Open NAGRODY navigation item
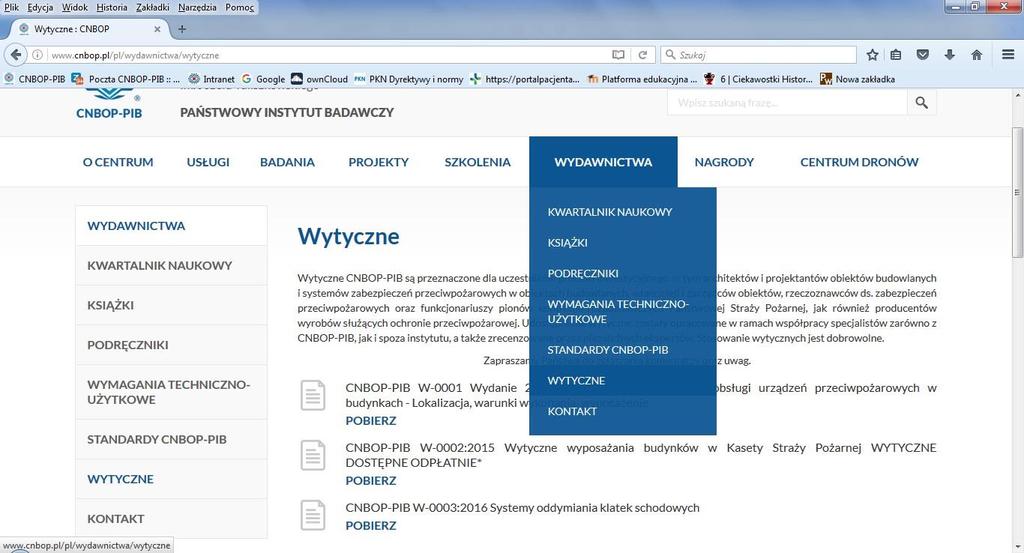The image size is (1024, 553). click(x=724, y=162)
